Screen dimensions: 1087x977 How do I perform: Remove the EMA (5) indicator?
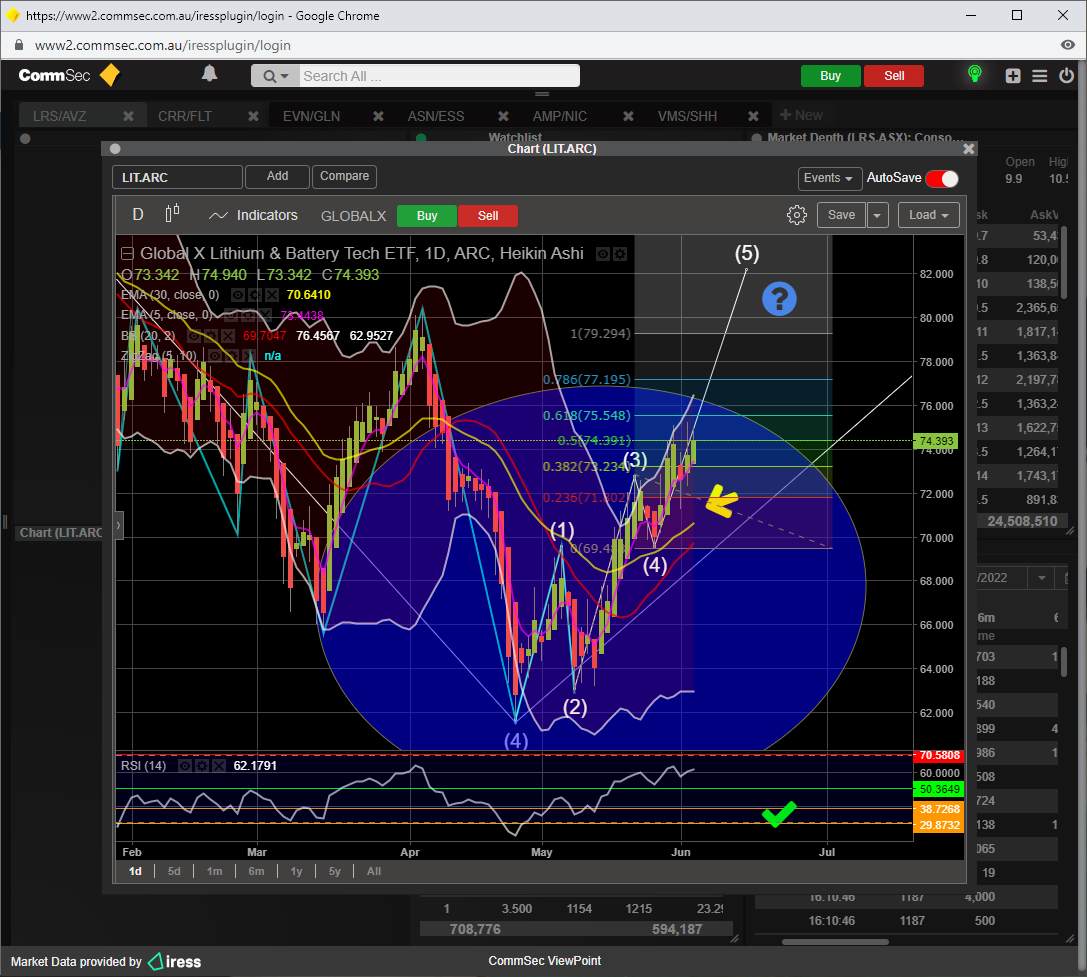[x=263, y=315]
